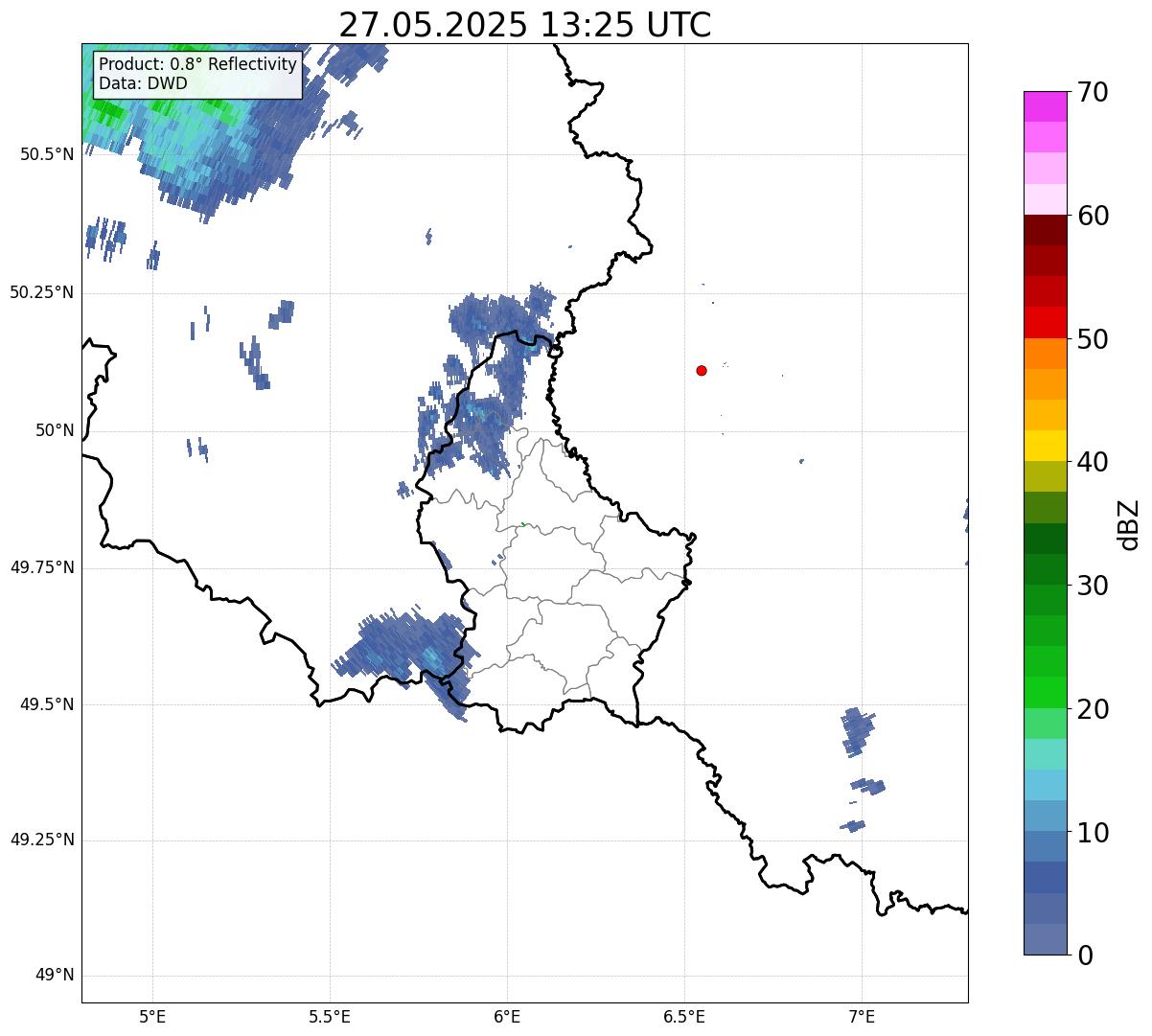Click the 'Data: DWD' text line

coord(144,83)
